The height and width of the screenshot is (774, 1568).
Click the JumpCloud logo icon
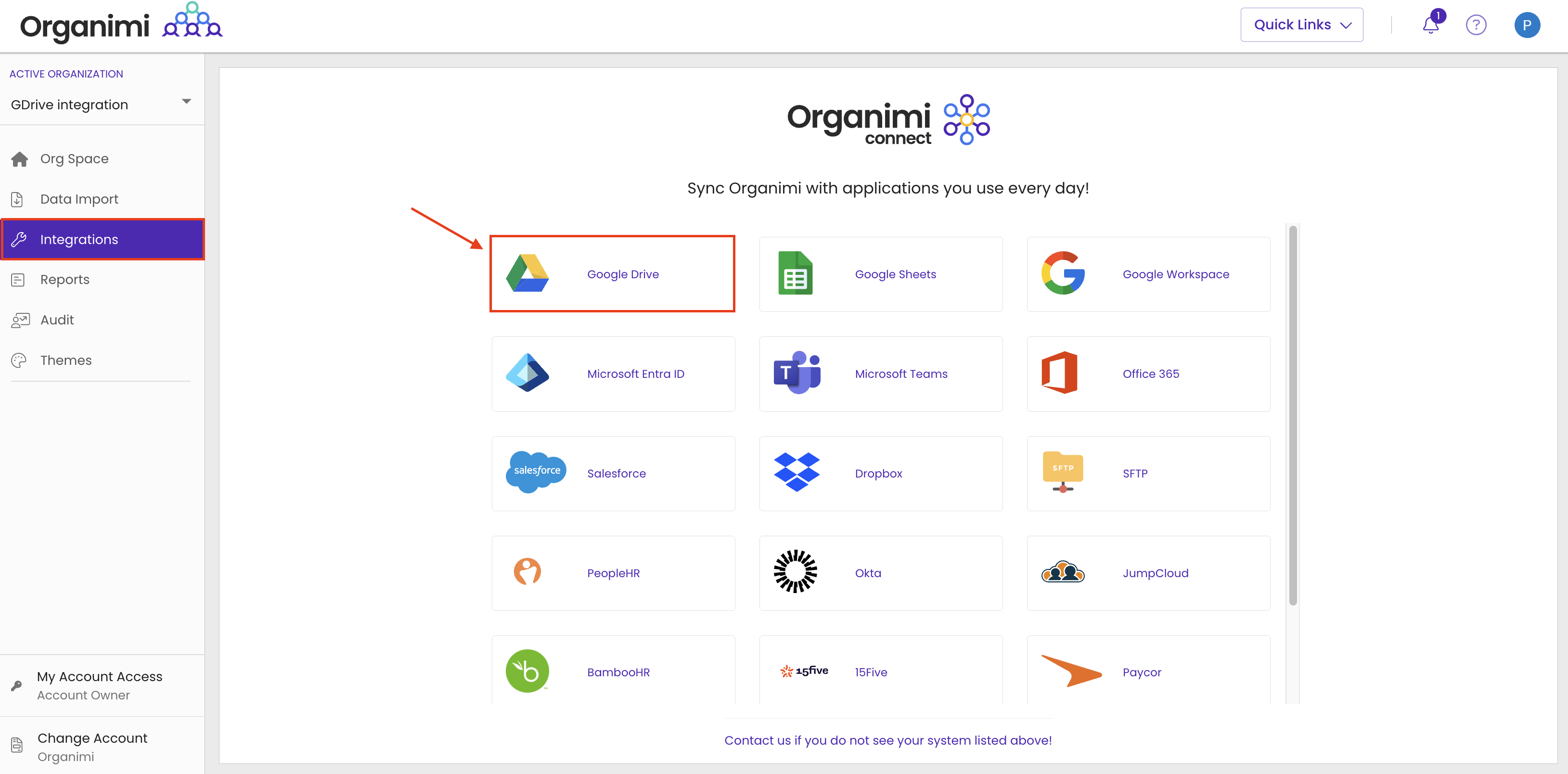click(x=1063, y=572)
